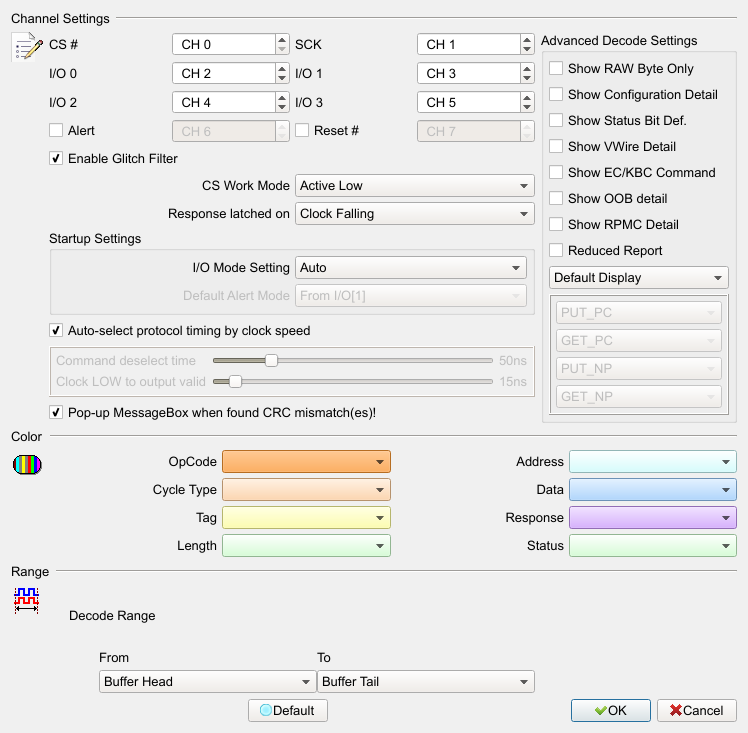The width and height of the screenshot is (748, 733).
Task: Pick the Address color swatch
Action: (x=653, y=462)
